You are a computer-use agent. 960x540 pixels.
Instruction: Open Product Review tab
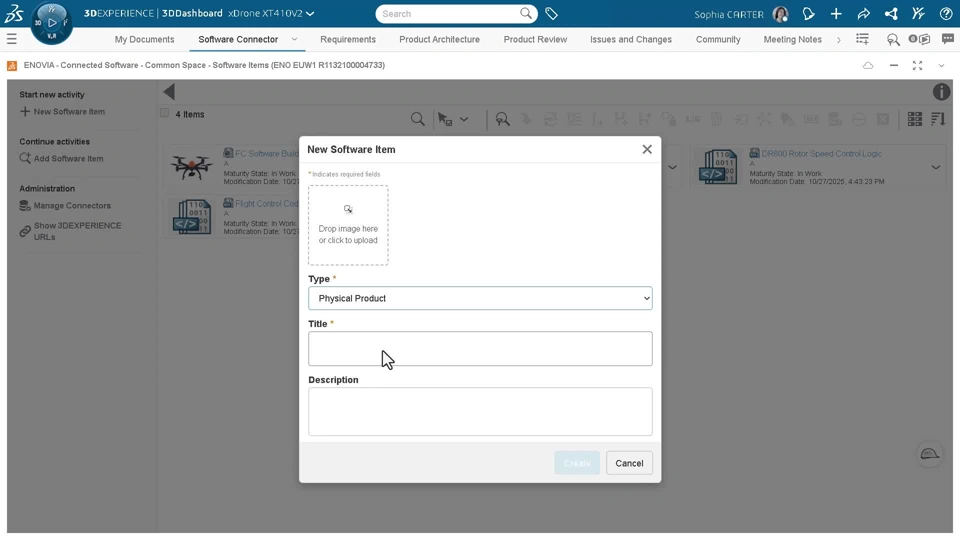coord(535,39)
